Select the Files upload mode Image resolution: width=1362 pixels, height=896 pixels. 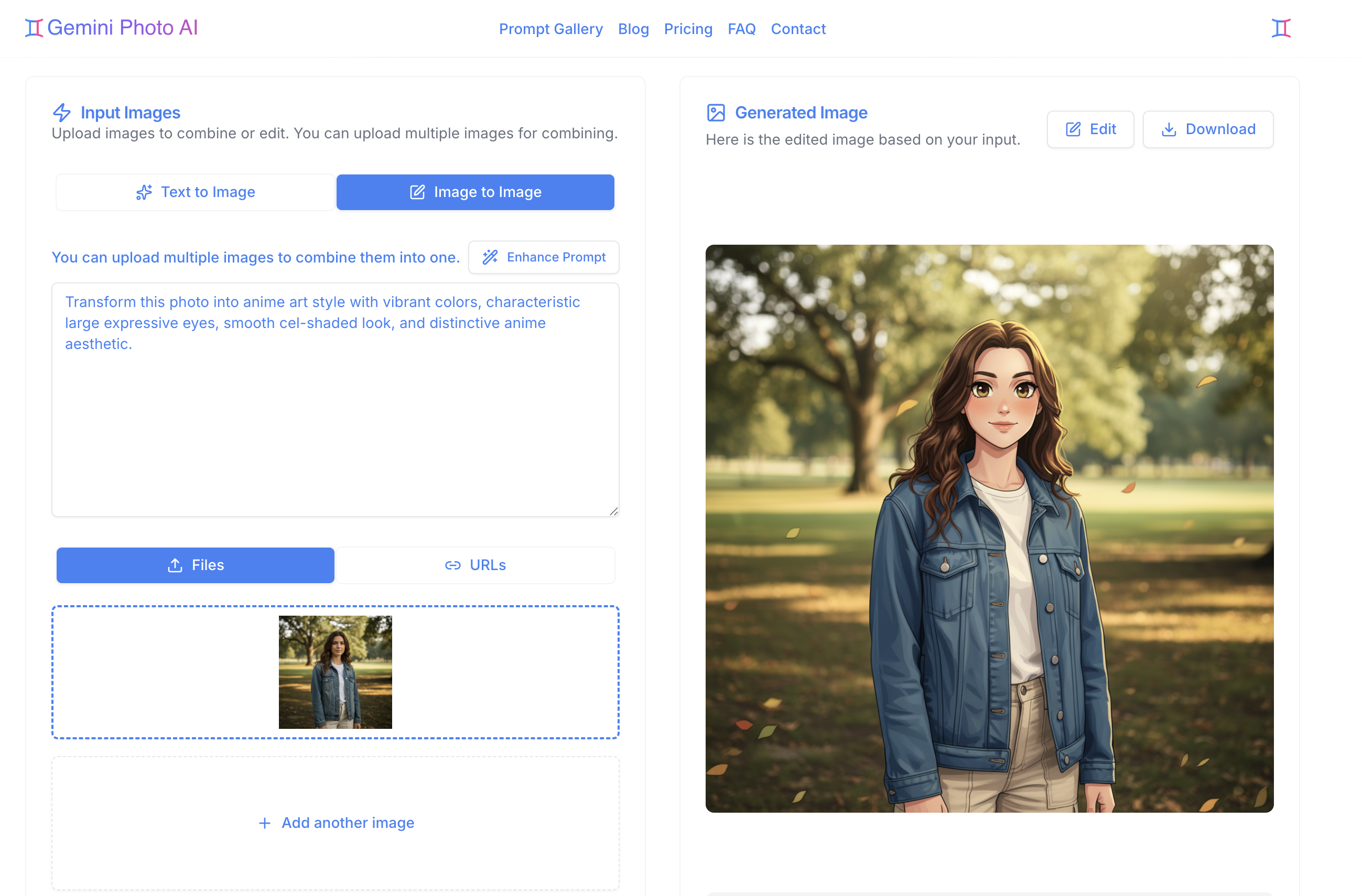tap(194, 565)
